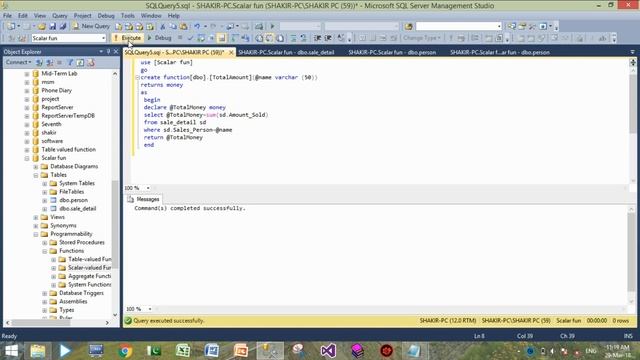Select Results to File mode
Viewport: 640px width, 360px height.
point(280,38)
